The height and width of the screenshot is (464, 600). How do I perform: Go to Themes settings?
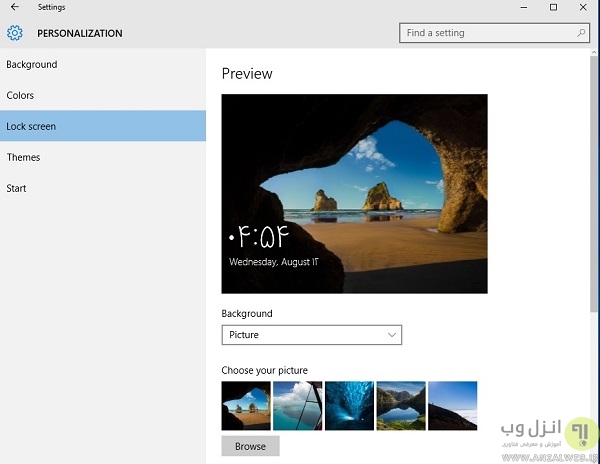23,158
